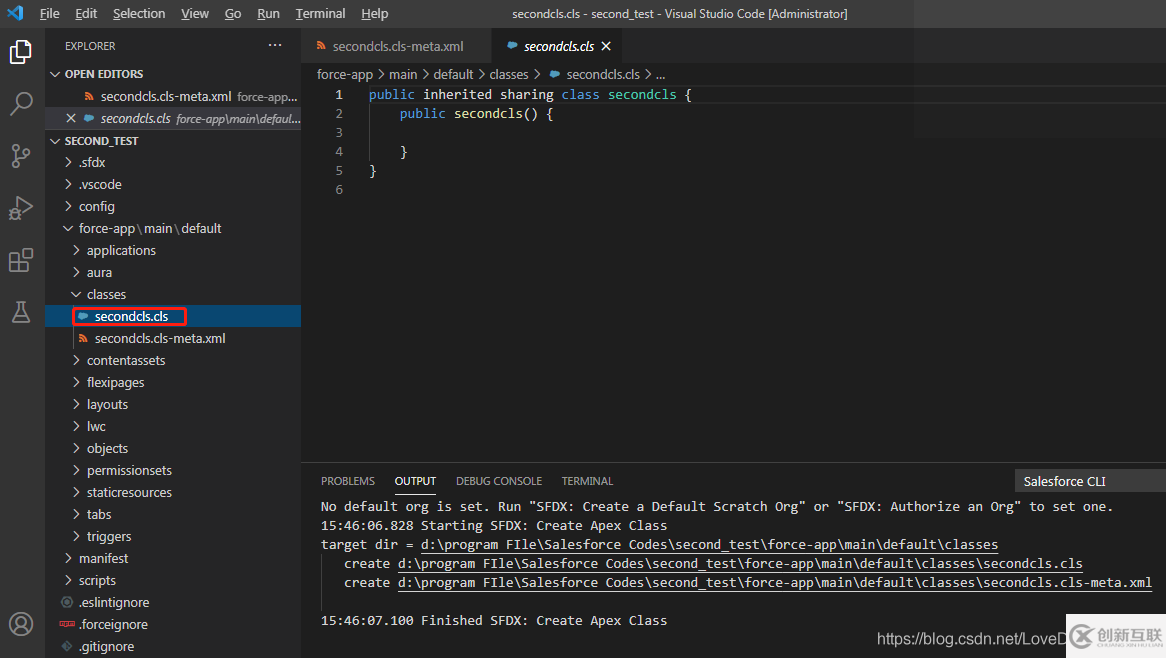
Task: Switch to the DEBUG CONSOLE tab
Action: coord(499,481)
